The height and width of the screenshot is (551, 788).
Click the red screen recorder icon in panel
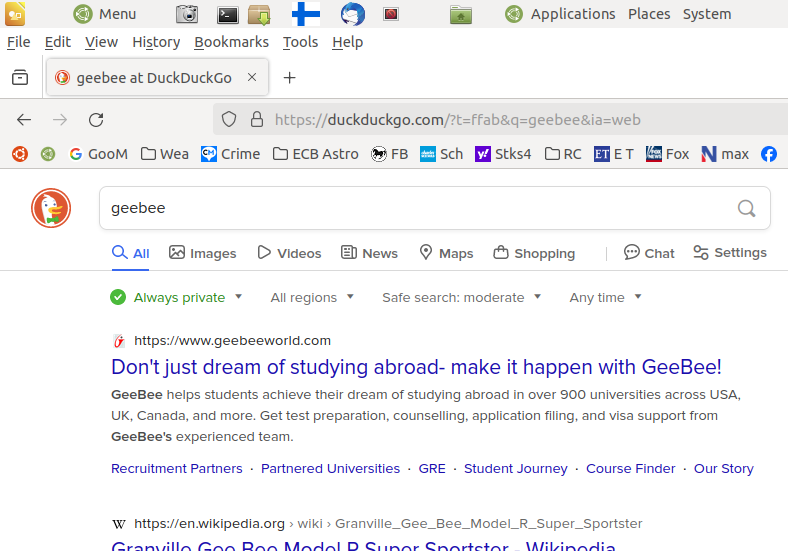click(391, 14)
